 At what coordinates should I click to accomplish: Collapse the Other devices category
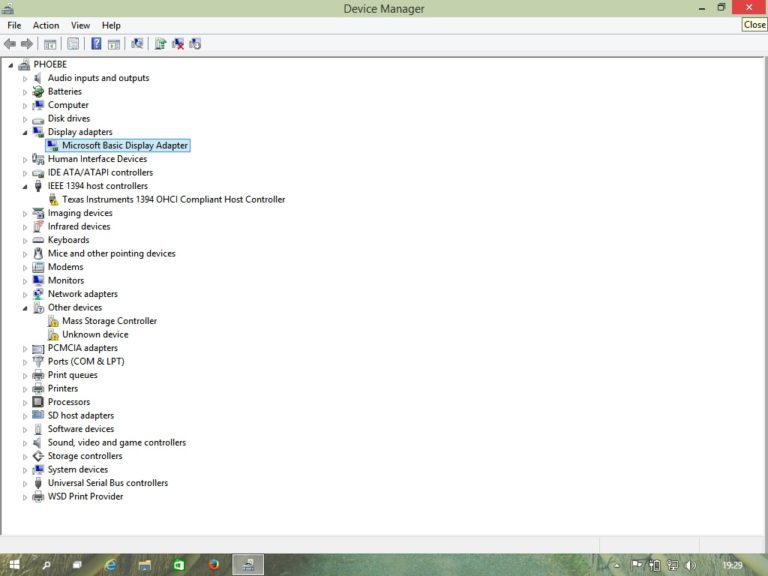[26, 308]
